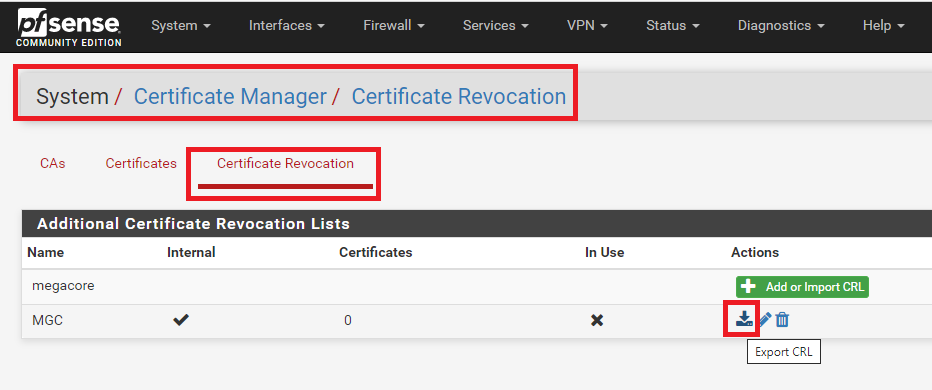Click the Internal column header
Image resolution: width=932 pixels, height=390 pixels.
tap(191, 252)
